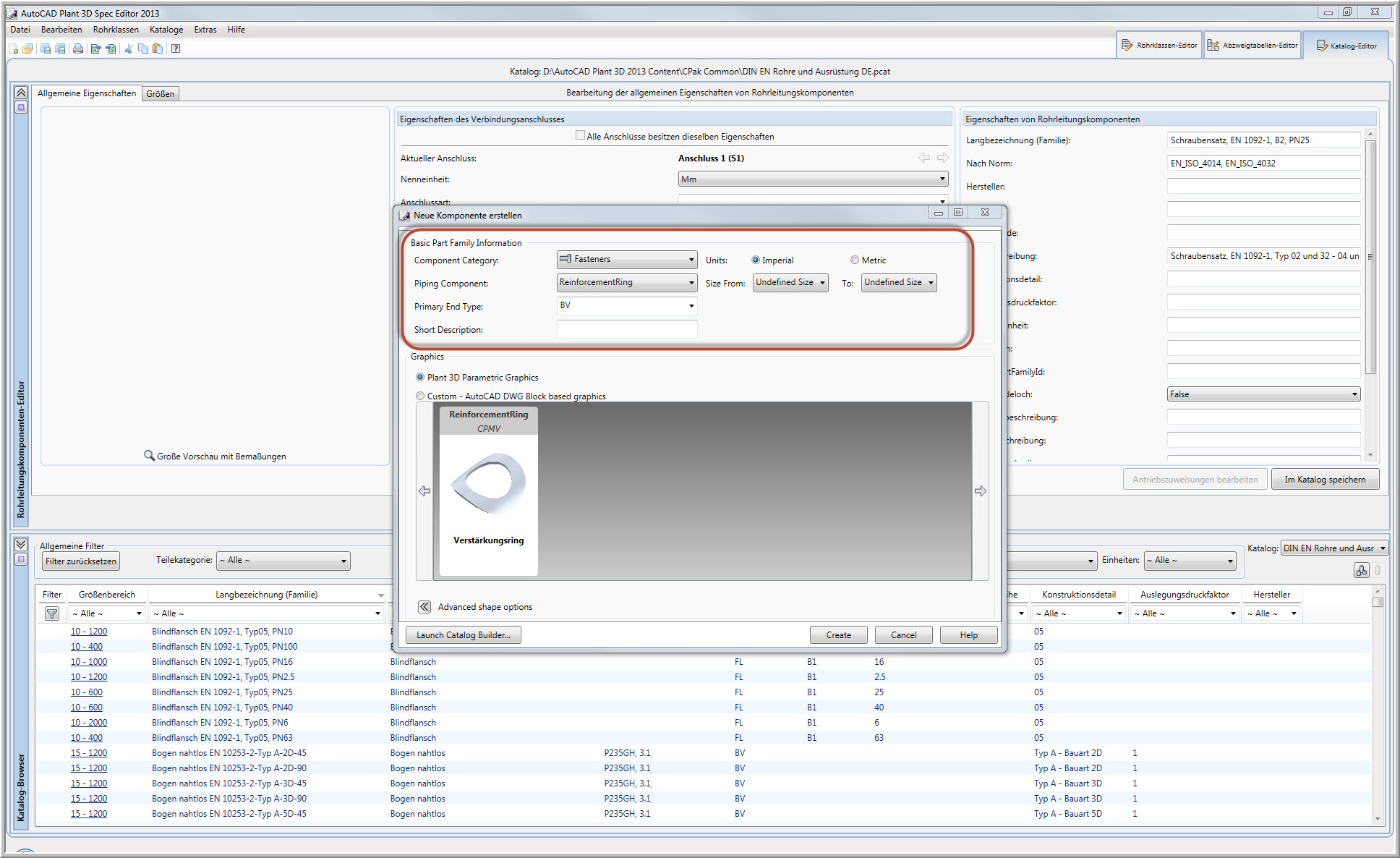Click size link for Blindflansch Typ05 PN10
1400x858 pixels.
click(89, 632)
